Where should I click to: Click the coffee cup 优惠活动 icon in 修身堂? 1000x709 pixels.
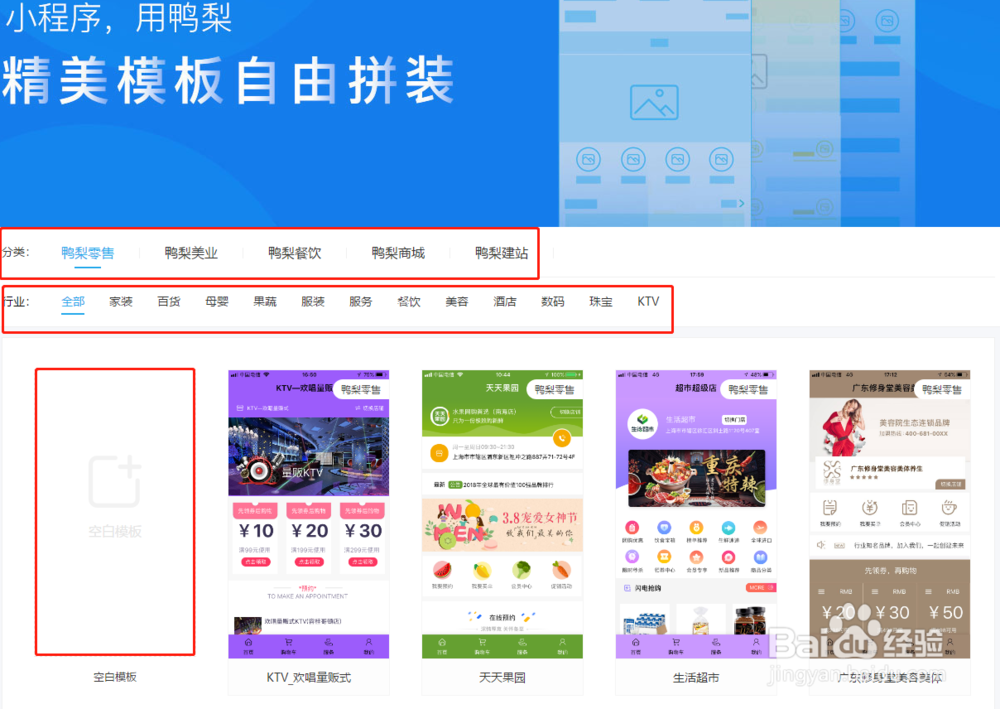[949, 508]
